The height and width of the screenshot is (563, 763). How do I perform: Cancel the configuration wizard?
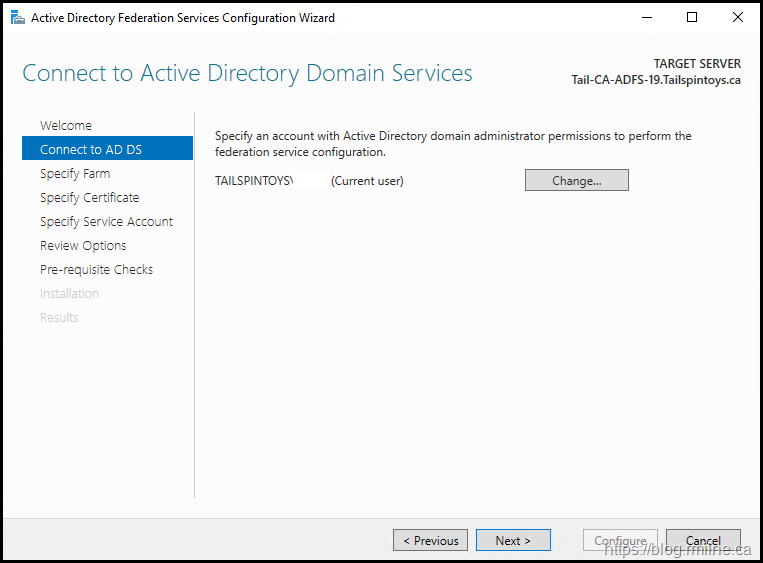coord(703,540)
